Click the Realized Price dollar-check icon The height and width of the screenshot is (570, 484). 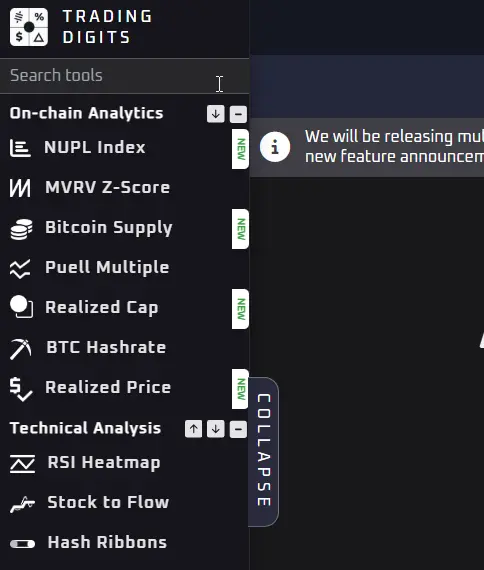[x=21, y=389]
